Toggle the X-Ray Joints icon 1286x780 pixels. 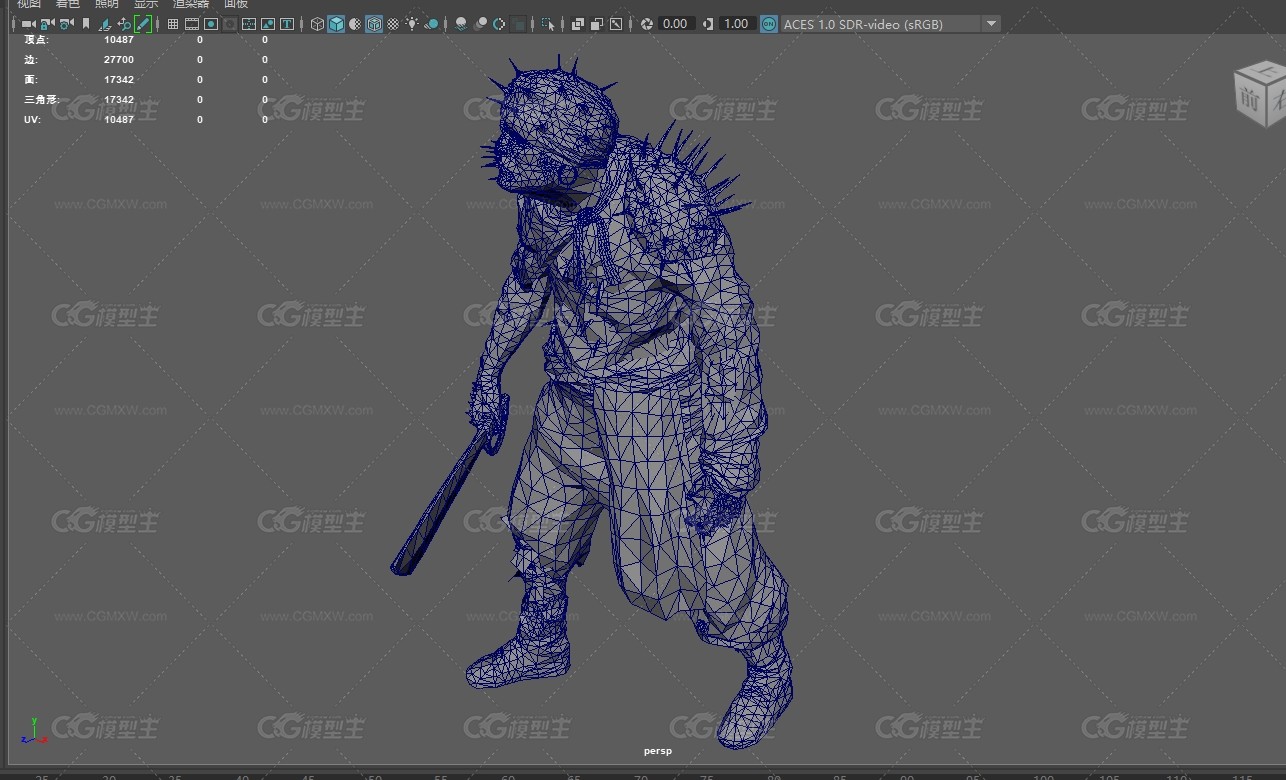(617, 23)
